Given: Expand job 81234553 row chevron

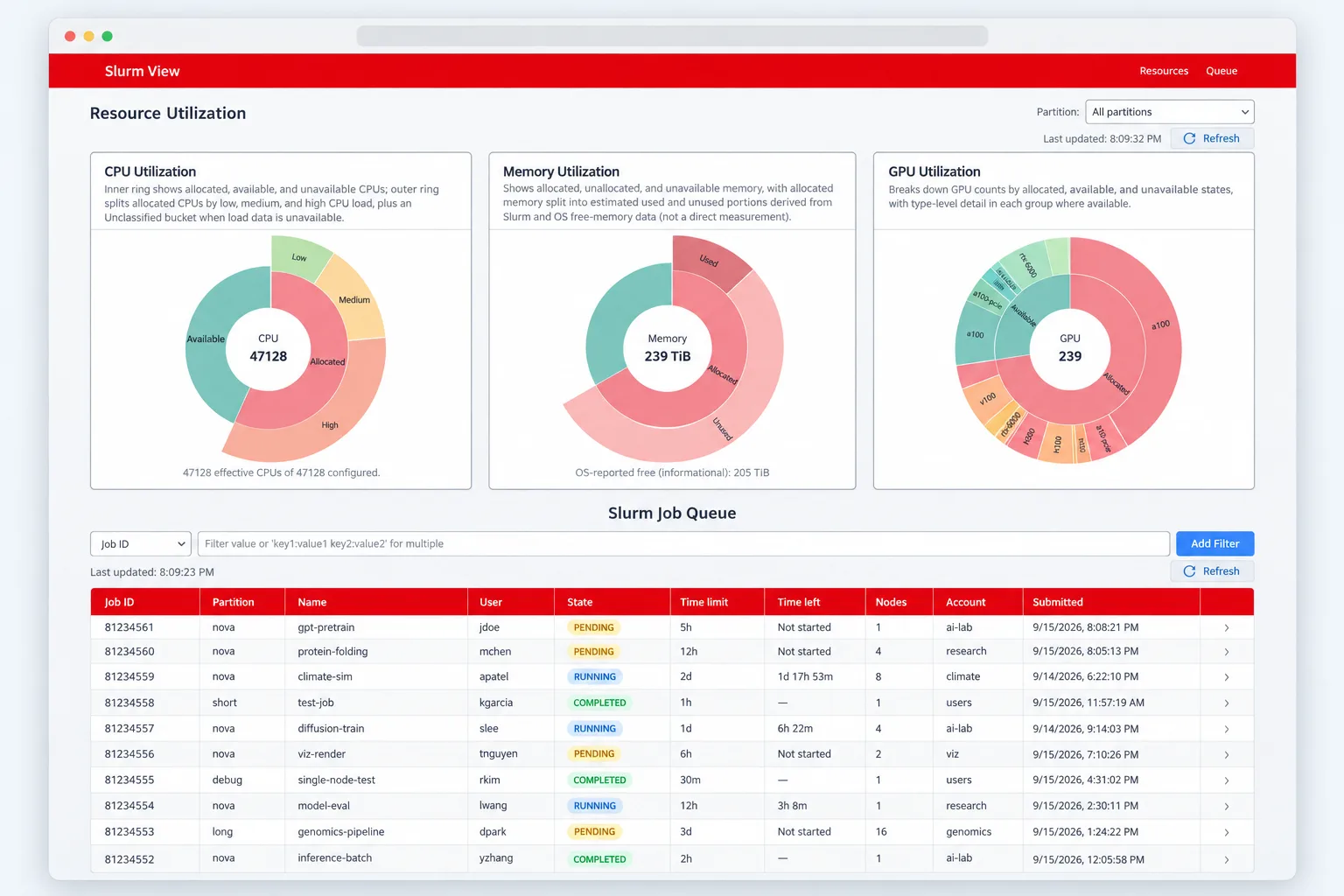Looking at the screenshot, I should 1226,832.
